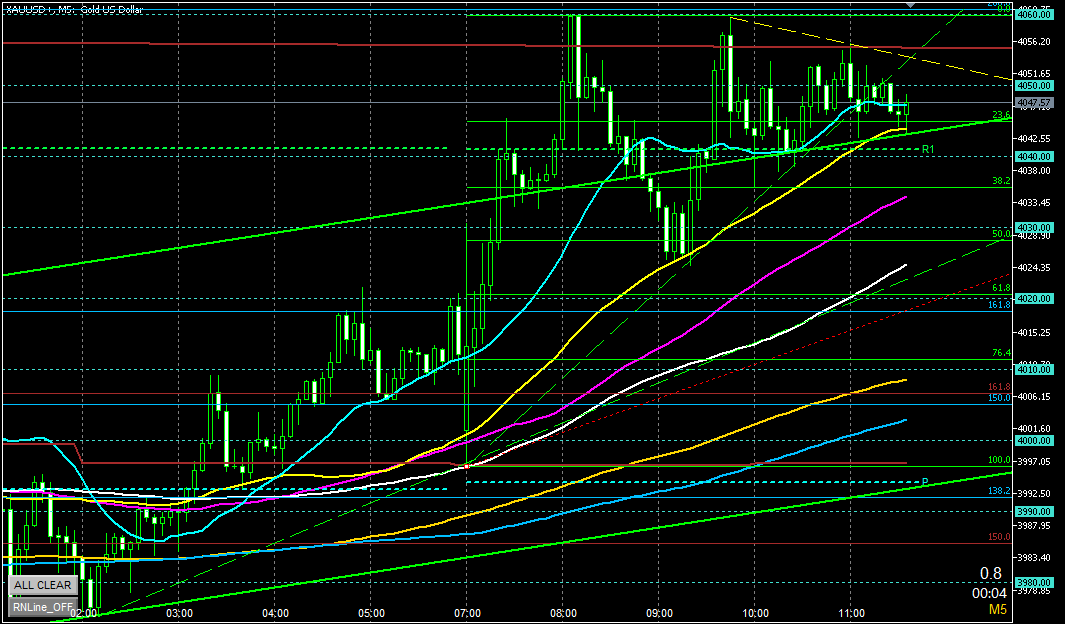
Task: Click the 0.8 spread value display
Action: pos(990,573)
